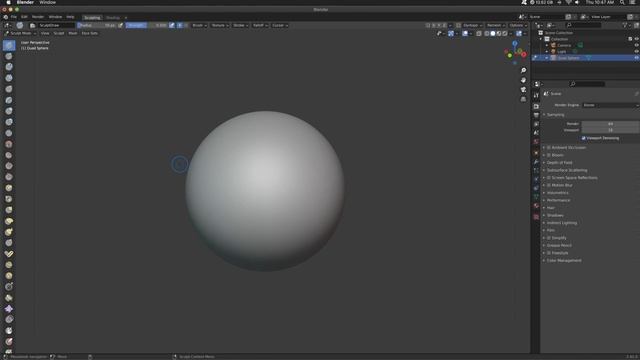Click the viewport pan hand icon
This screenshot has height=360, width=640.
[x=523, y=80]
